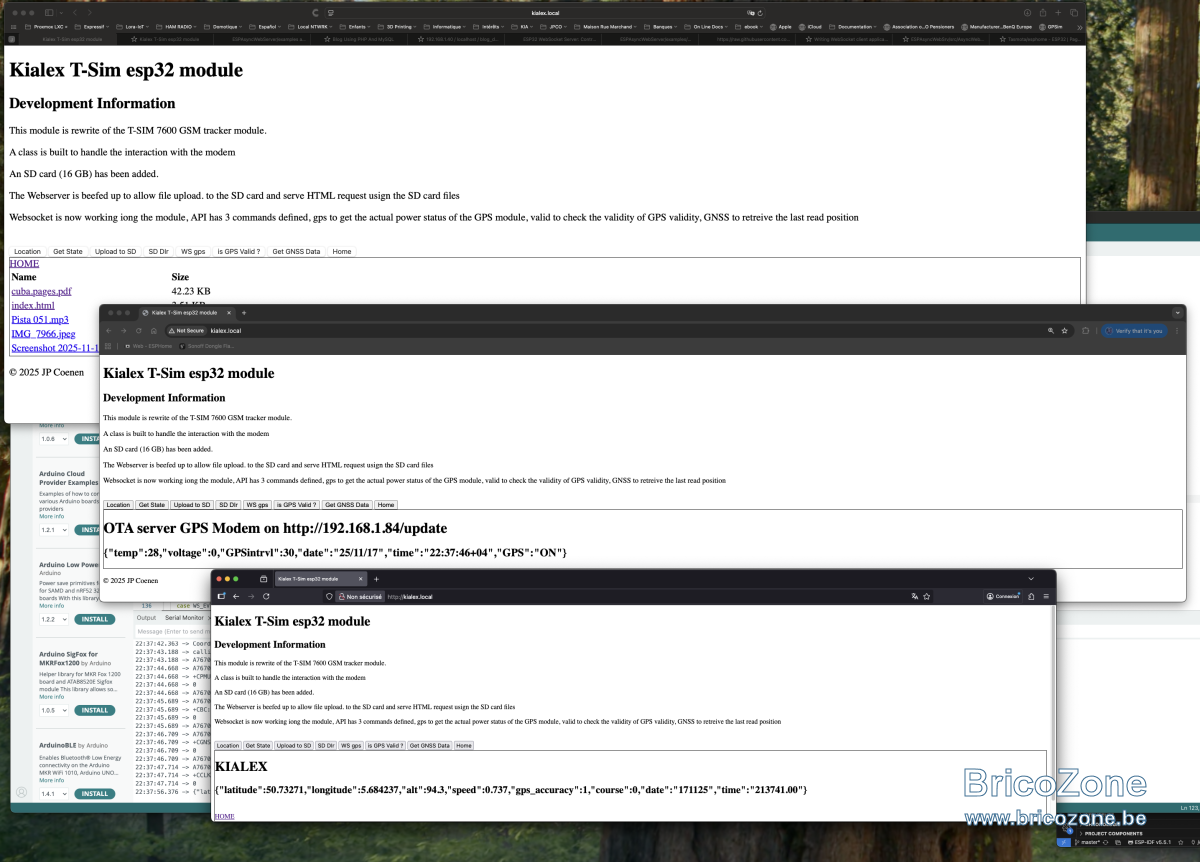Click the Firefox Connexion account button
This screenshot has height=862, width=1200.
1003,596
